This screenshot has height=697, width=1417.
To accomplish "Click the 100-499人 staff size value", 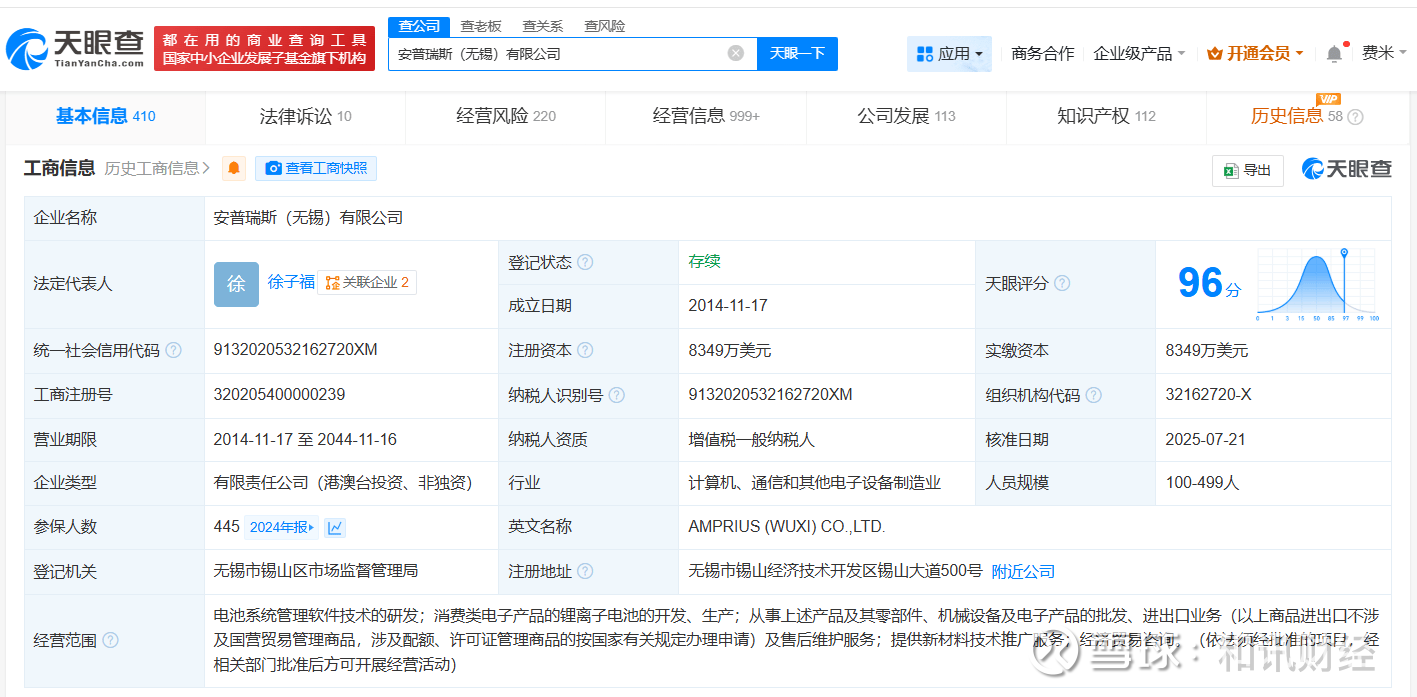I will (x=1202, y=483).
